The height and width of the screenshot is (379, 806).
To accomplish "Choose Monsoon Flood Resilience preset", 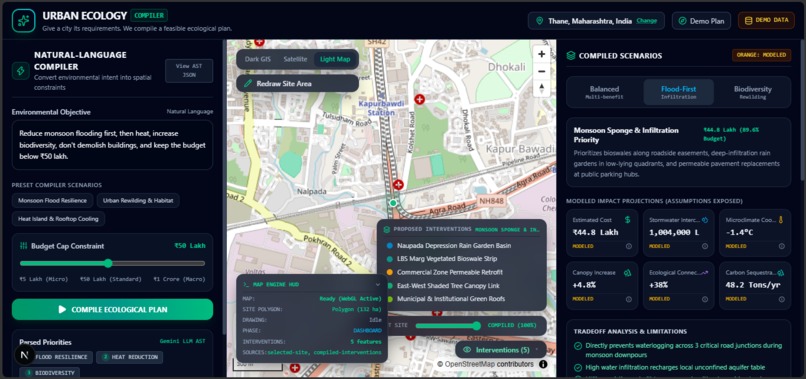I will [52, 201].
